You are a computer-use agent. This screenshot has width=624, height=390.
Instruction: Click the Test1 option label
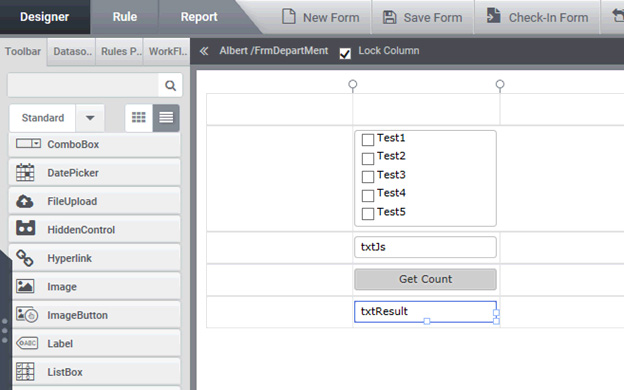coord(391,138)
